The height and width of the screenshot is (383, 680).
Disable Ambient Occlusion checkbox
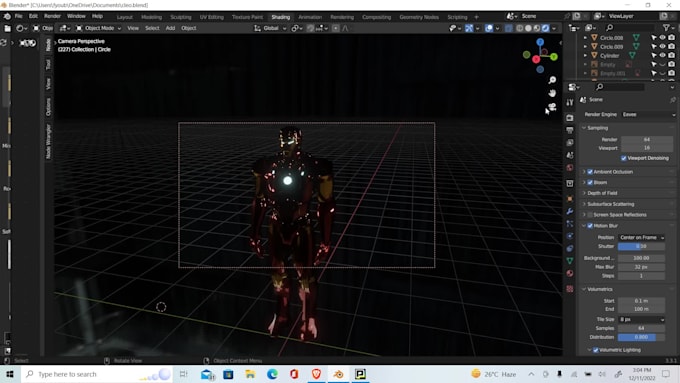pyautogui.click(x=590, y=172)
